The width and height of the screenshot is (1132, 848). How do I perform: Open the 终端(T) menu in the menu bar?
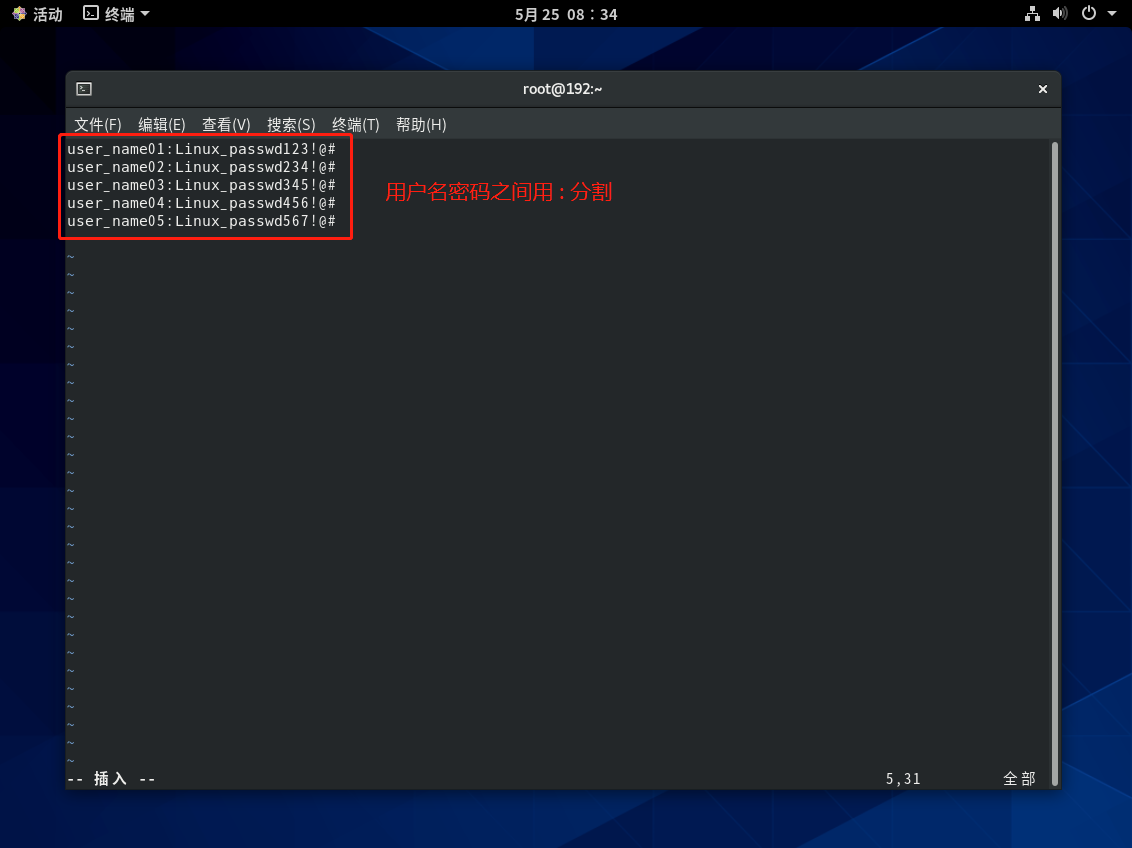[355, 124]
